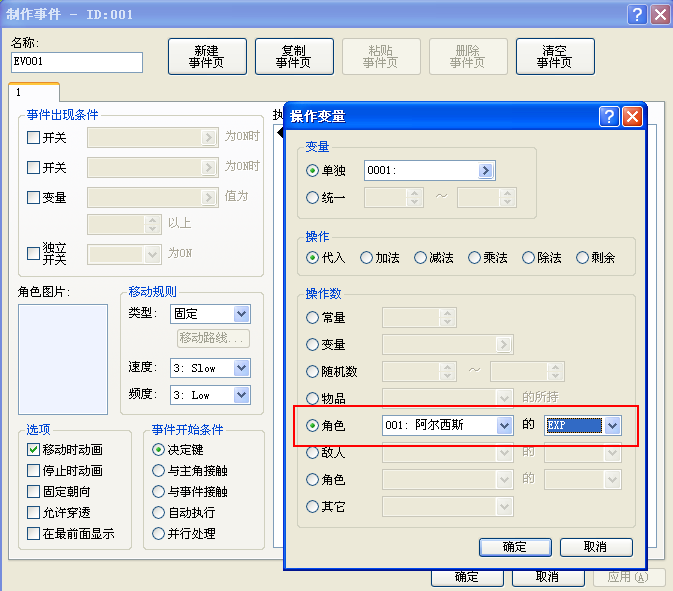Toggle 固定朝向 checkbox
The height and width of the screenshot is (591, 673).
(33, 491)
